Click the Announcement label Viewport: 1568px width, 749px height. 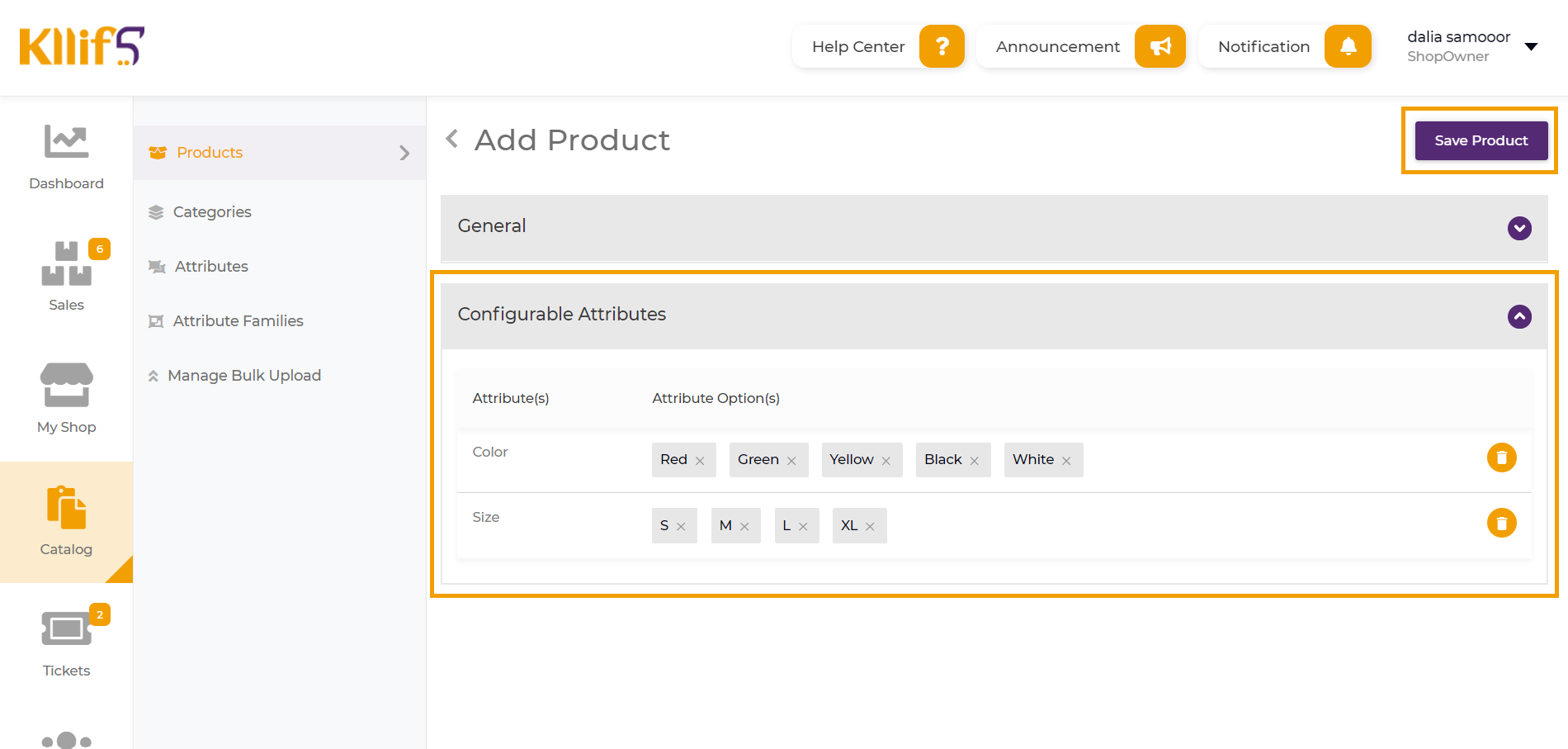pos(1058,47)
